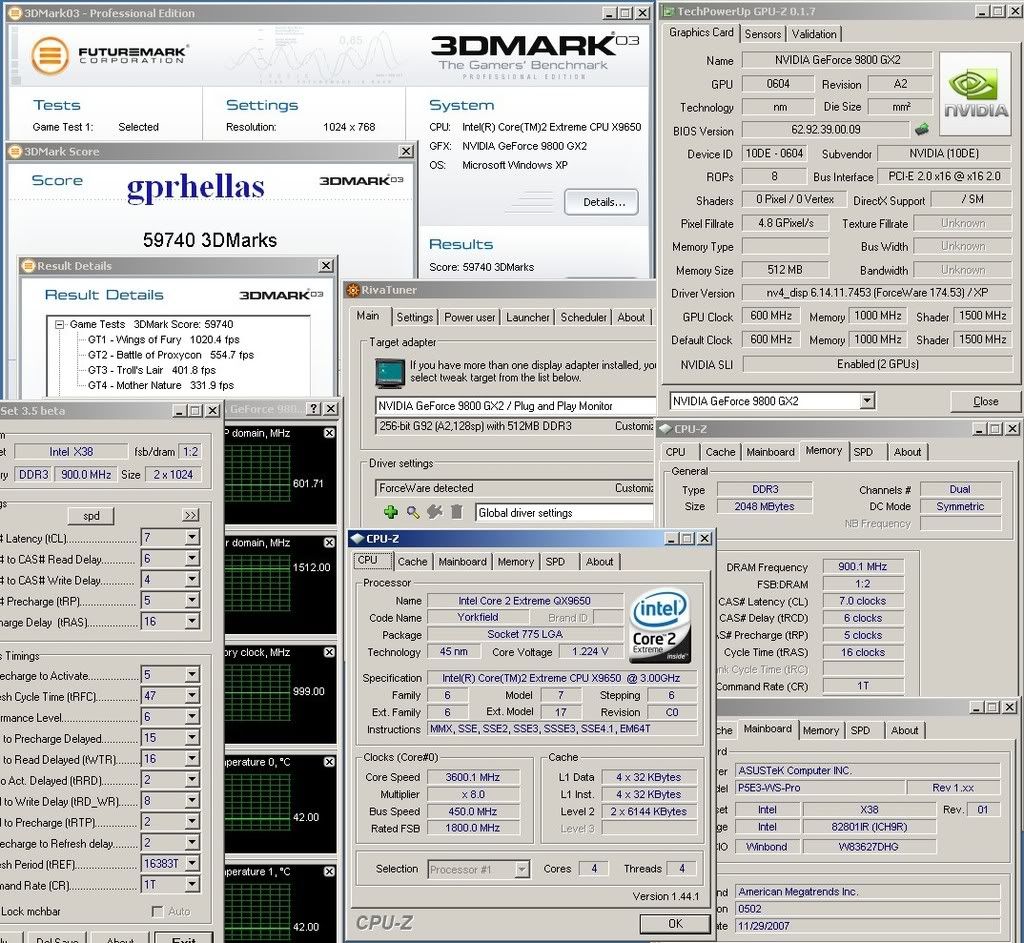Image resolution: width=1024 pixels, height=943 pixels.
Task: Close the 3DMark Score window
Action: [406, 152]
